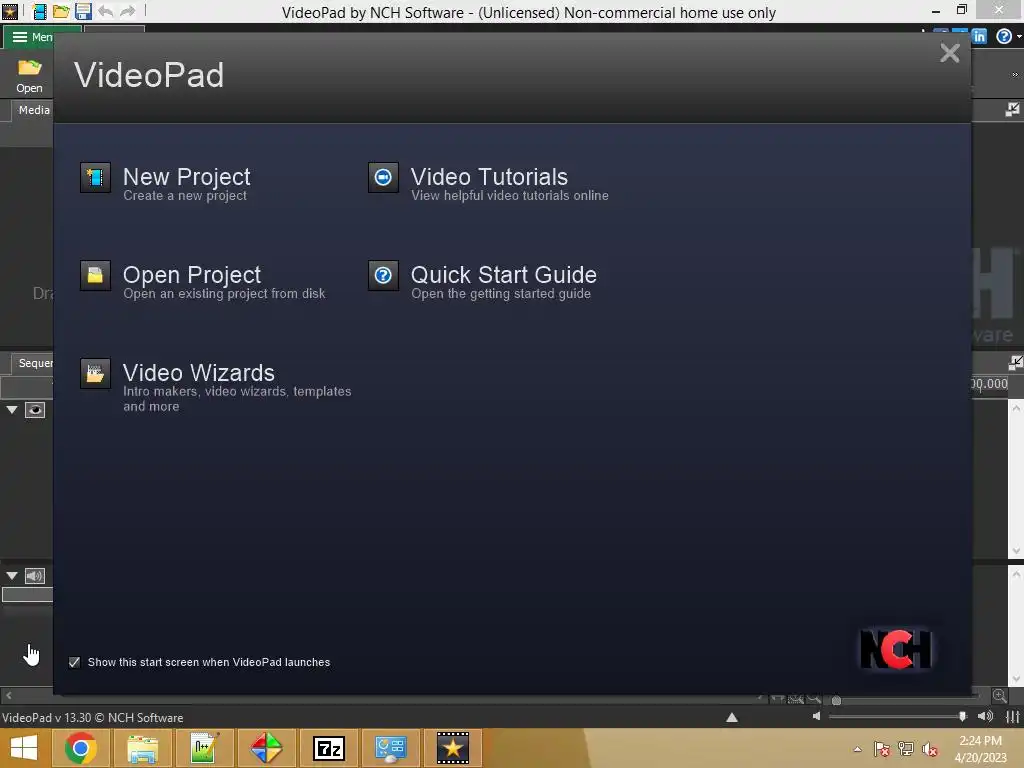Screen dimensions: 1024x768
Task: Click timeline scroll left arrow
Action: click(8, 696)
